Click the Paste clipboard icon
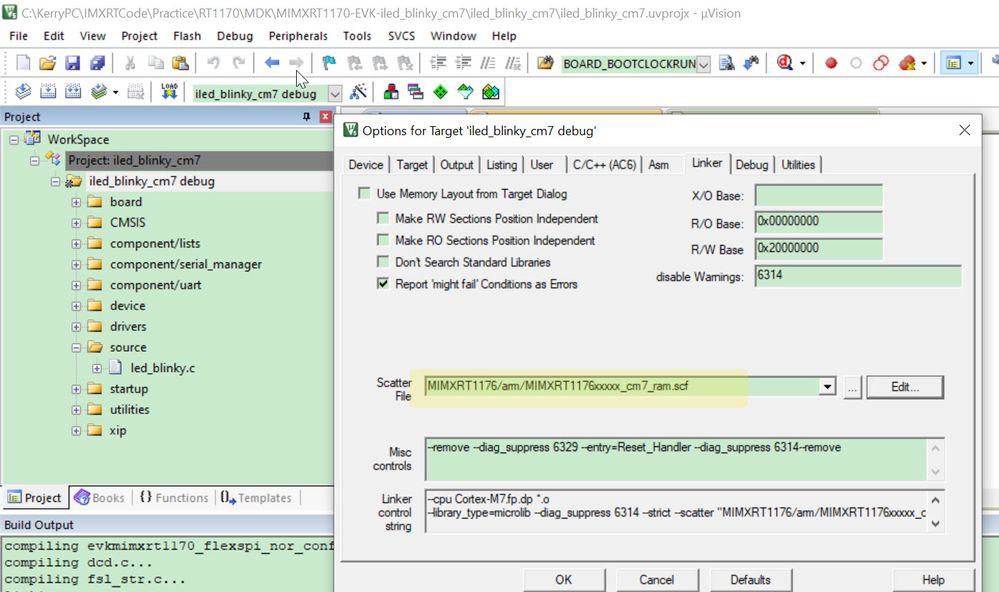The image size is (999, 592). (180, 63)
